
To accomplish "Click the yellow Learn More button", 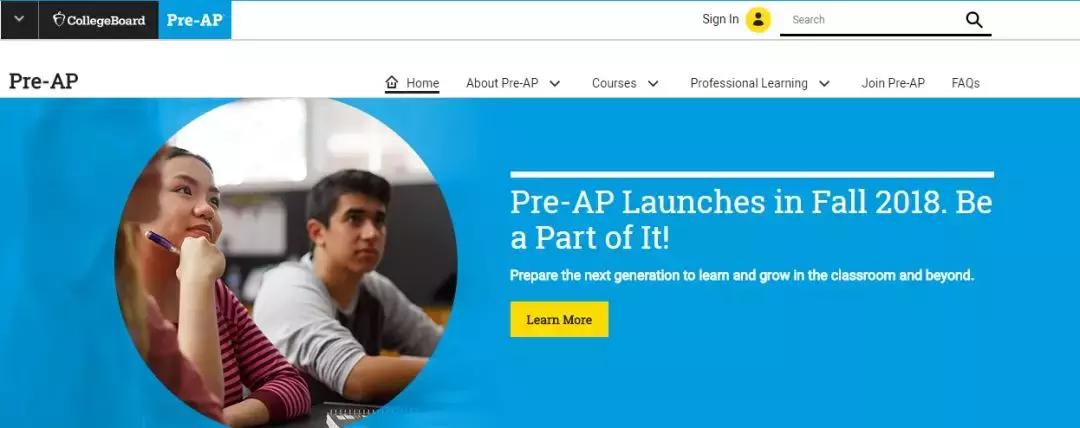I will click(x=559, y=319).
